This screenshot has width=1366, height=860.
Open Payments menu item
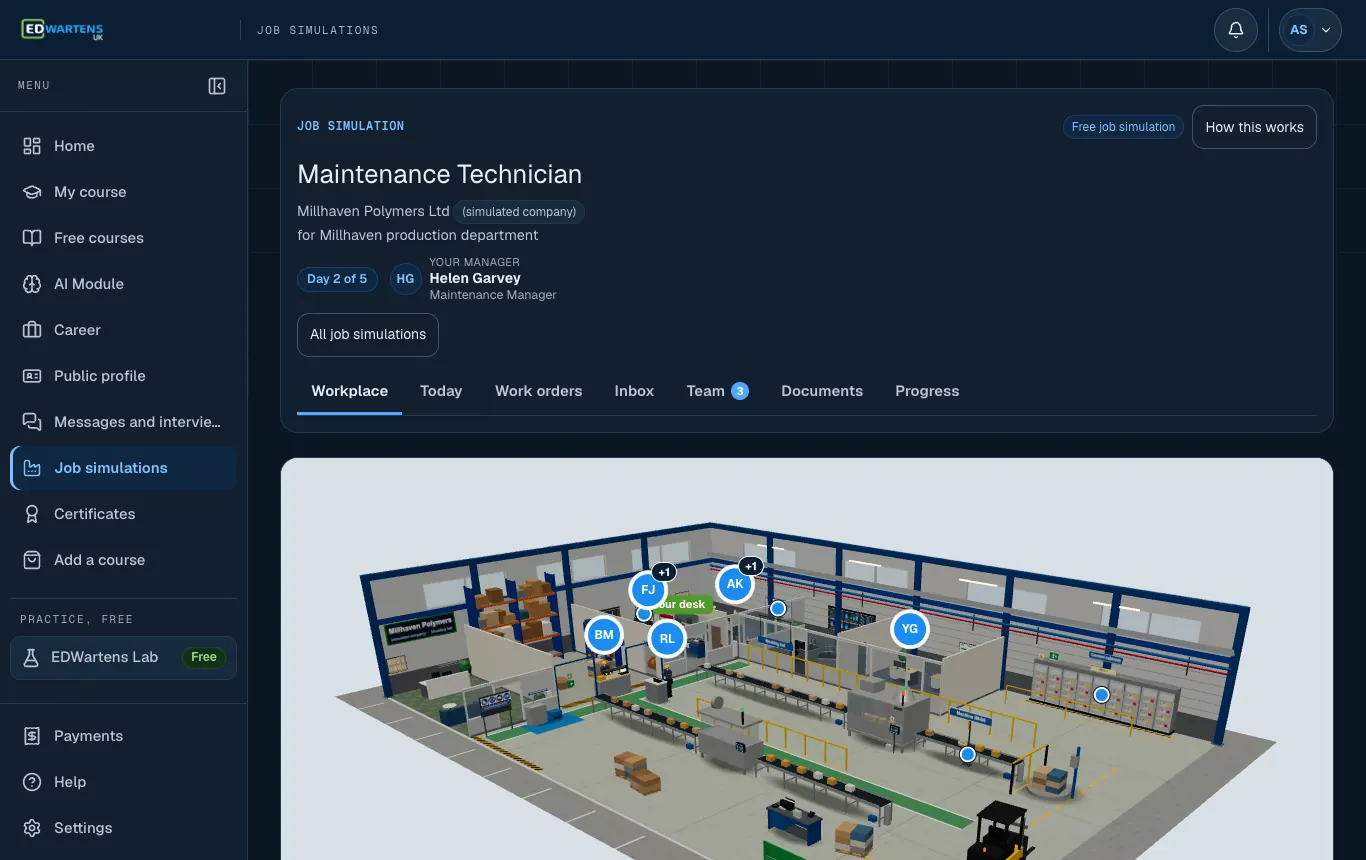[x=123, y=736]
